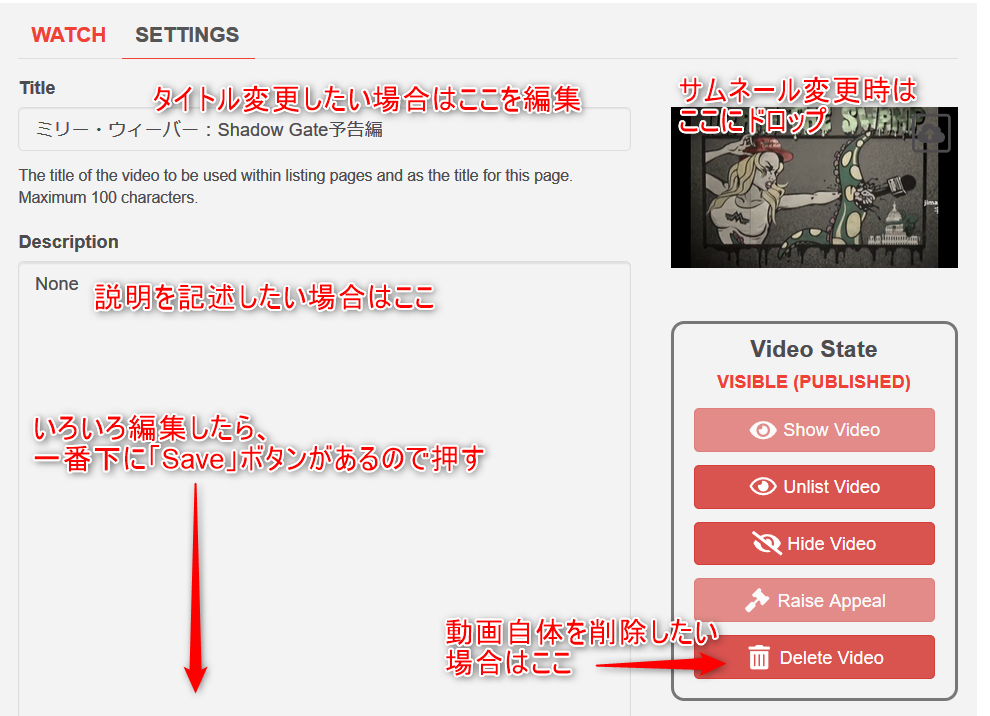
Task: Open the SETTINGS tab
Action: point(187,35)
